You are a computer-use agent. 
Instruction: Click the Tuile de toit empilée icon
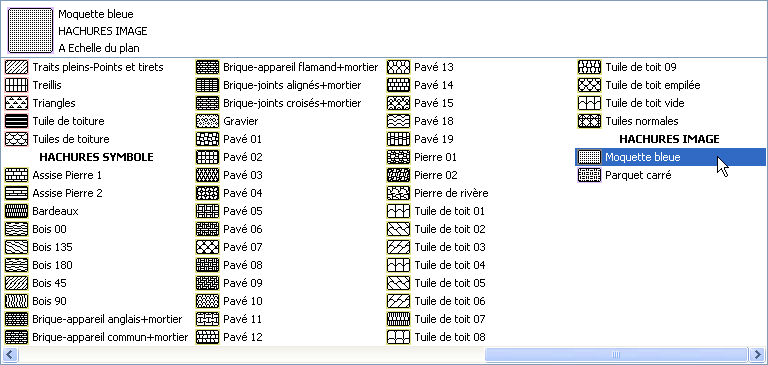[x=589, y=85]
